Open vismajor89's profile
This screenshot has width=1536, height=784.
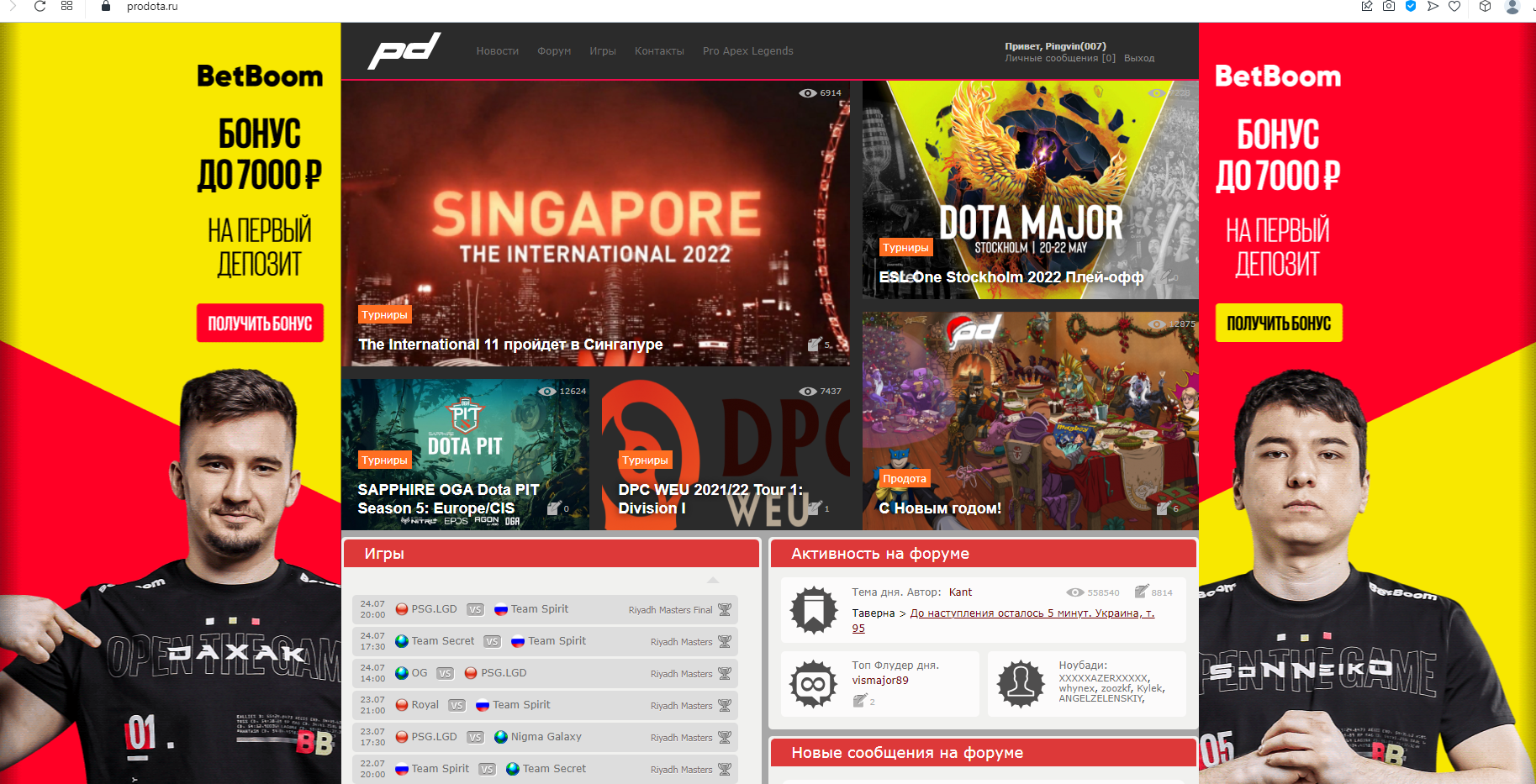point(880,681)
